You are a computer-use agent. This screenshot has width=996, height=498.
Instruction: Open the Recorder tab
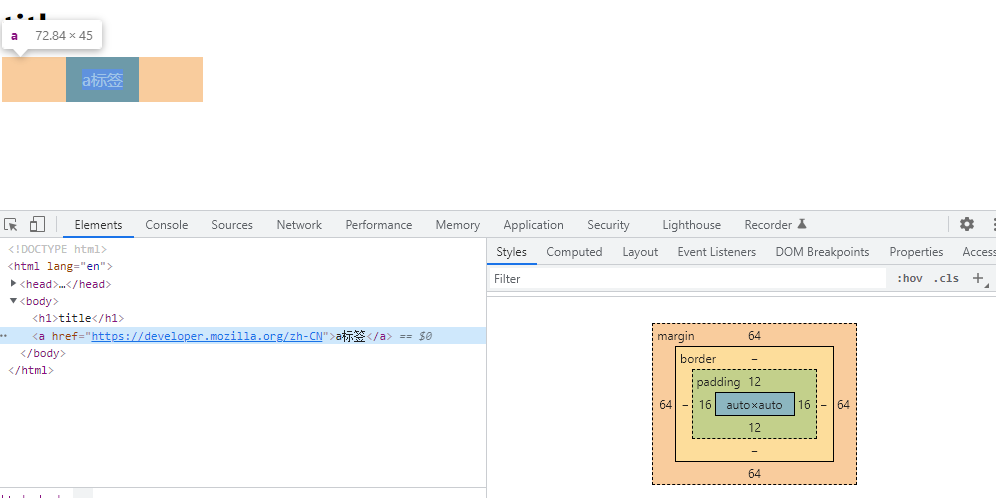click(x=776, y=225)
